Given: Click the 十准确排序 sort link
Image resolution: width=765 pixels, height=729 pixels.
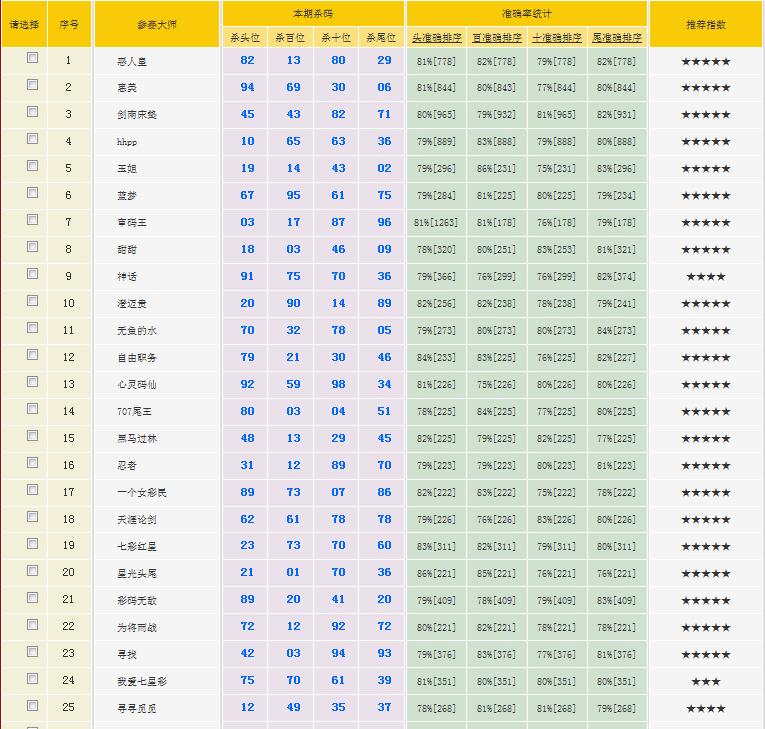Looking at the screenshot, I should click(x=557, y=38).
